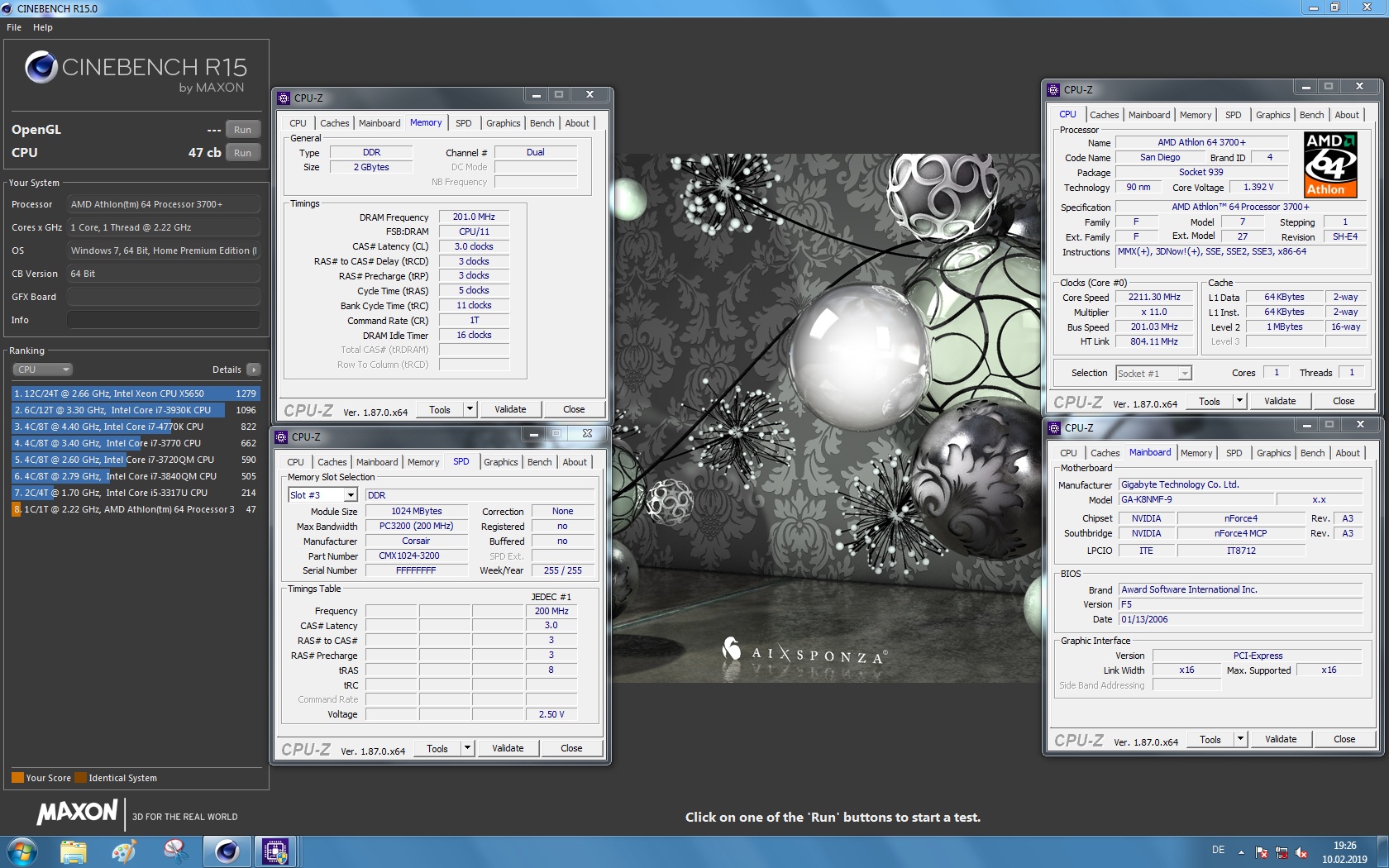Click the CPU-Z Mainboard window title icon
Screen dimensions: 1389x868
tap(1054, 427)
